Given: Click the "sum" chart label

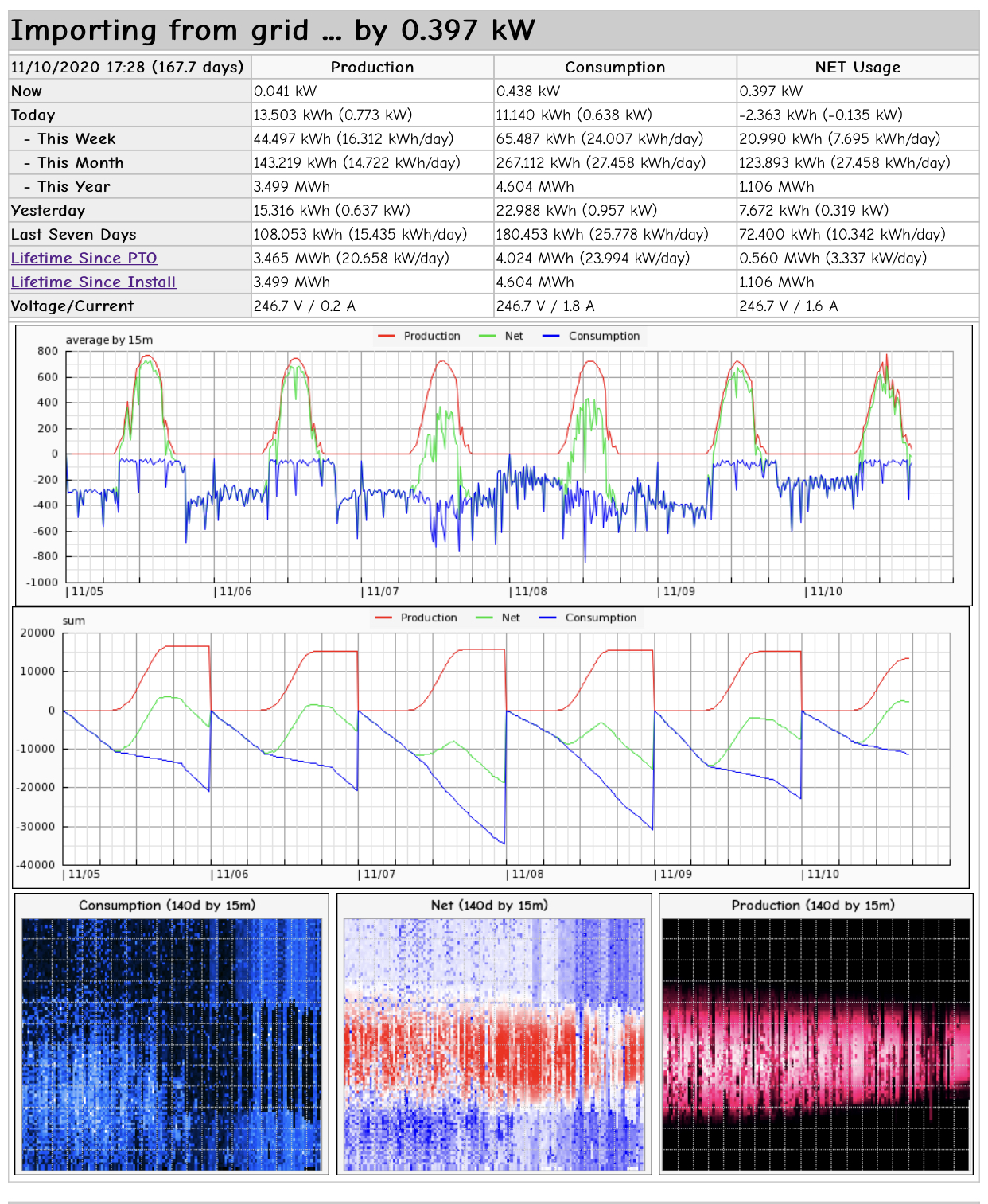Looking at the screenshot, I should point(74,621).
